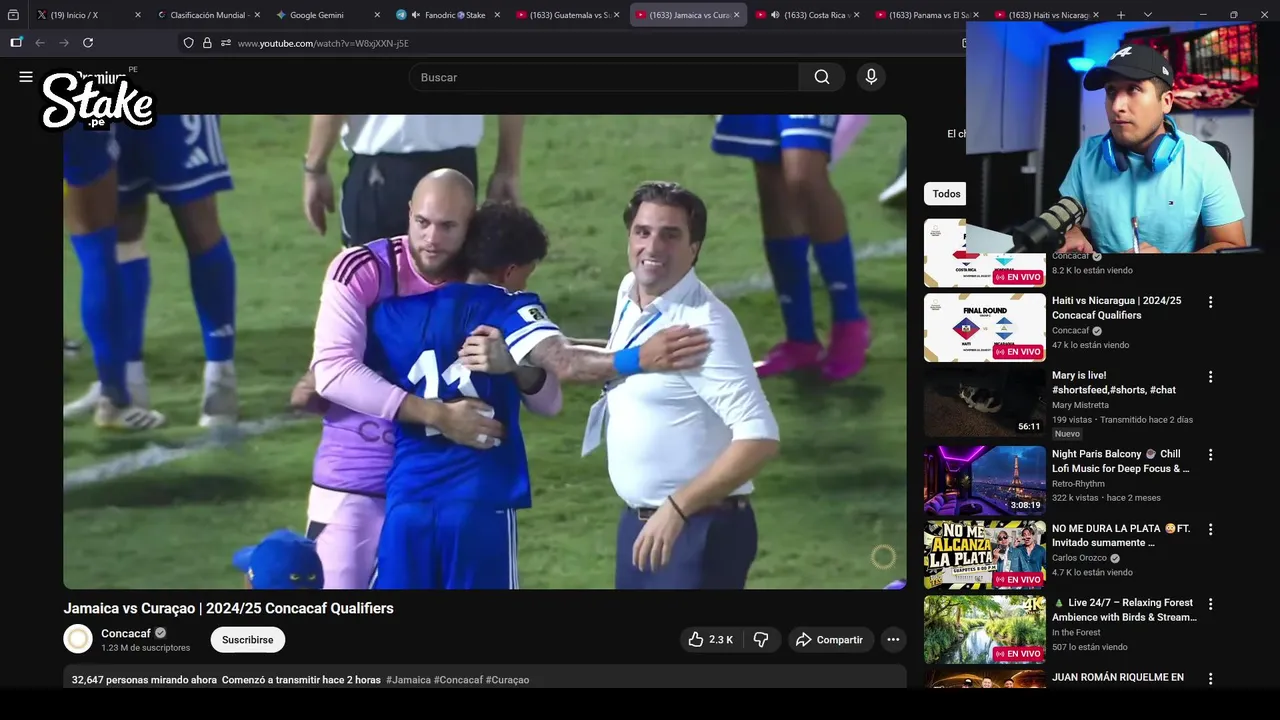Open the Concacaf channel avatar
This screenshot has height=720, width=1280.
pyautogui.click(x=78, y=639)
